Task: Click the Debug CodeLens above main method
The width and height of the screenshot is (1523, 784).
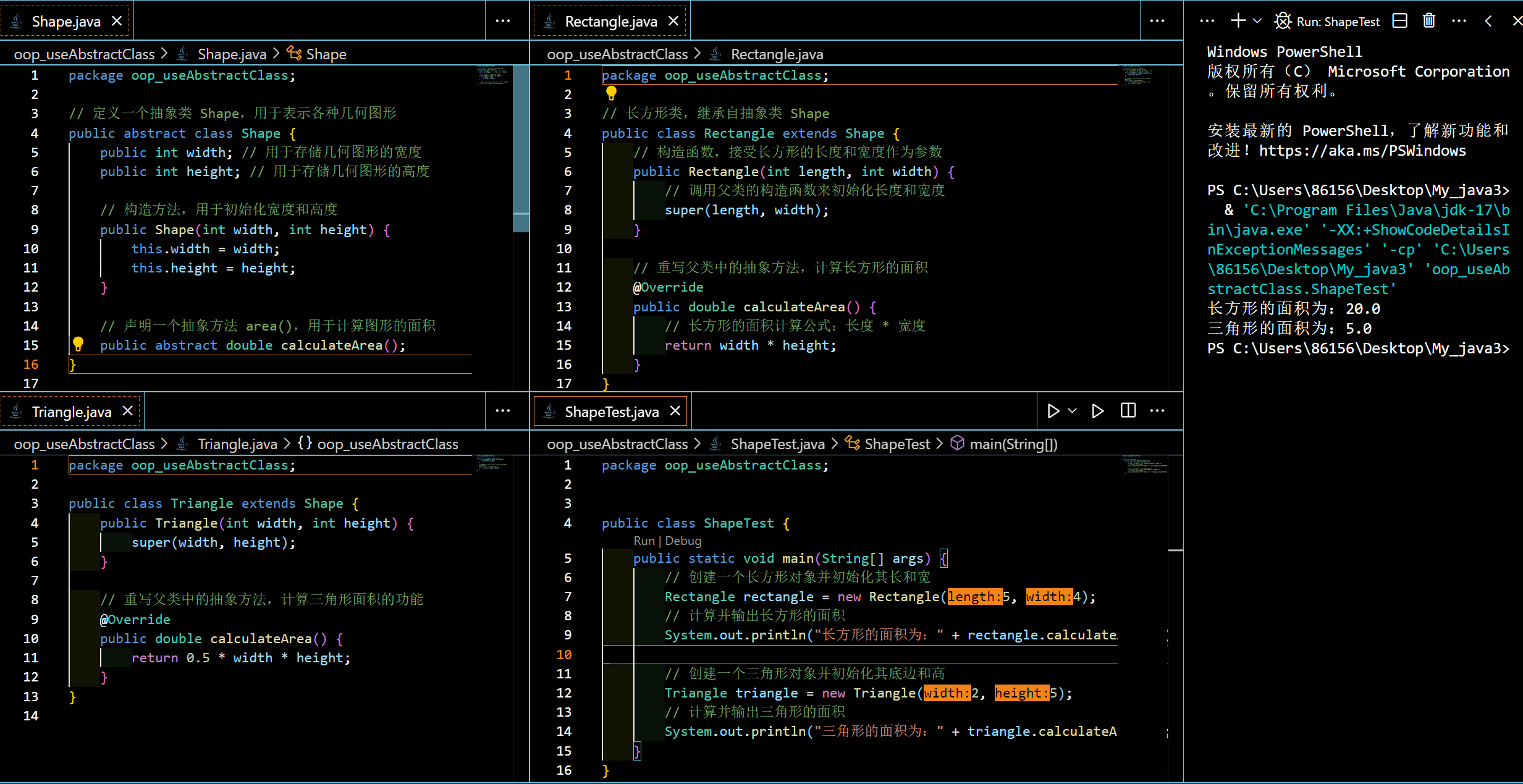Action: click(x=683, y=541)
